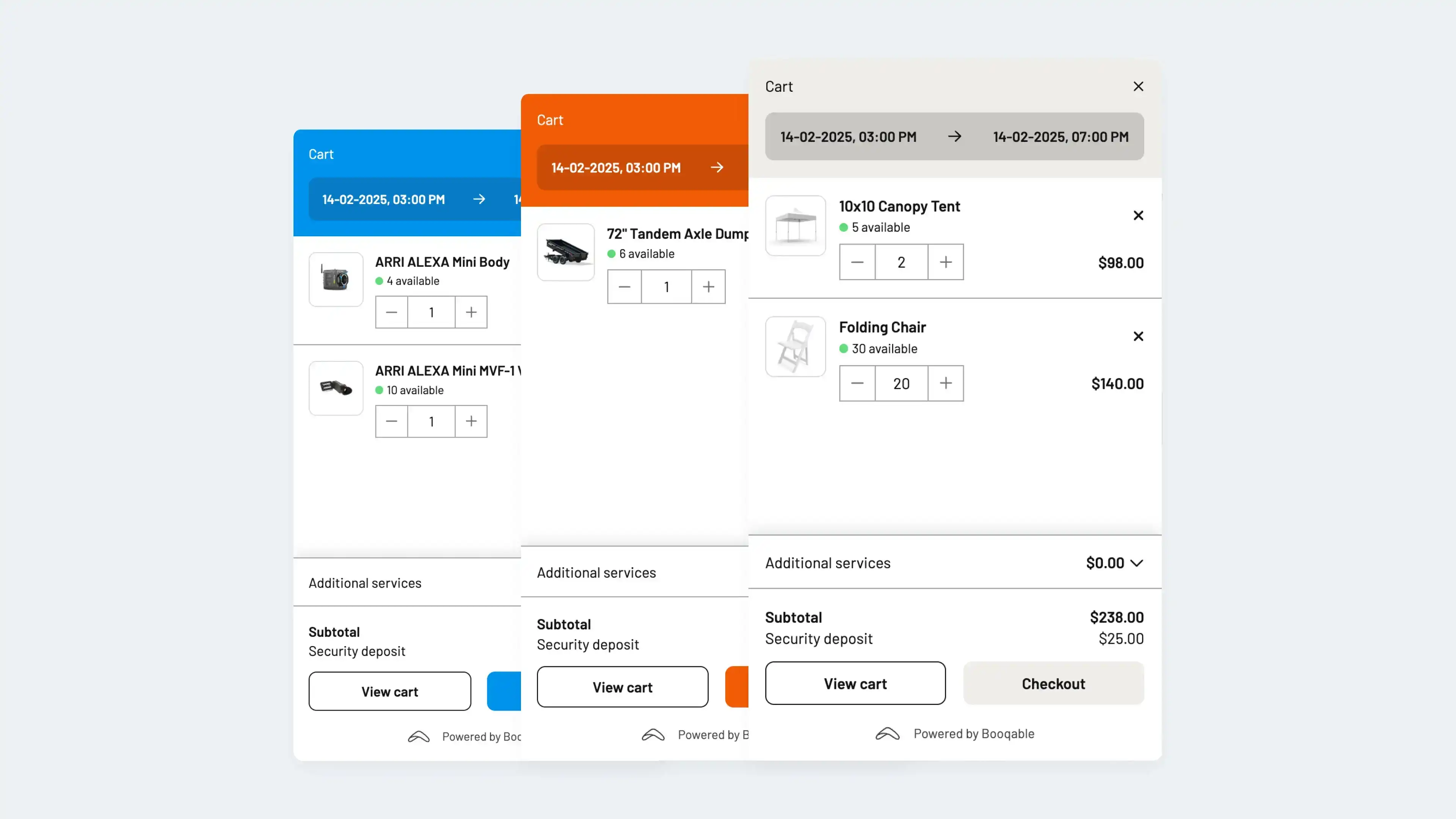Expand the Additional services section showing $0.00
Image resolution: width=1456 pixels, height=819 pixels.
pos(1137,563)
